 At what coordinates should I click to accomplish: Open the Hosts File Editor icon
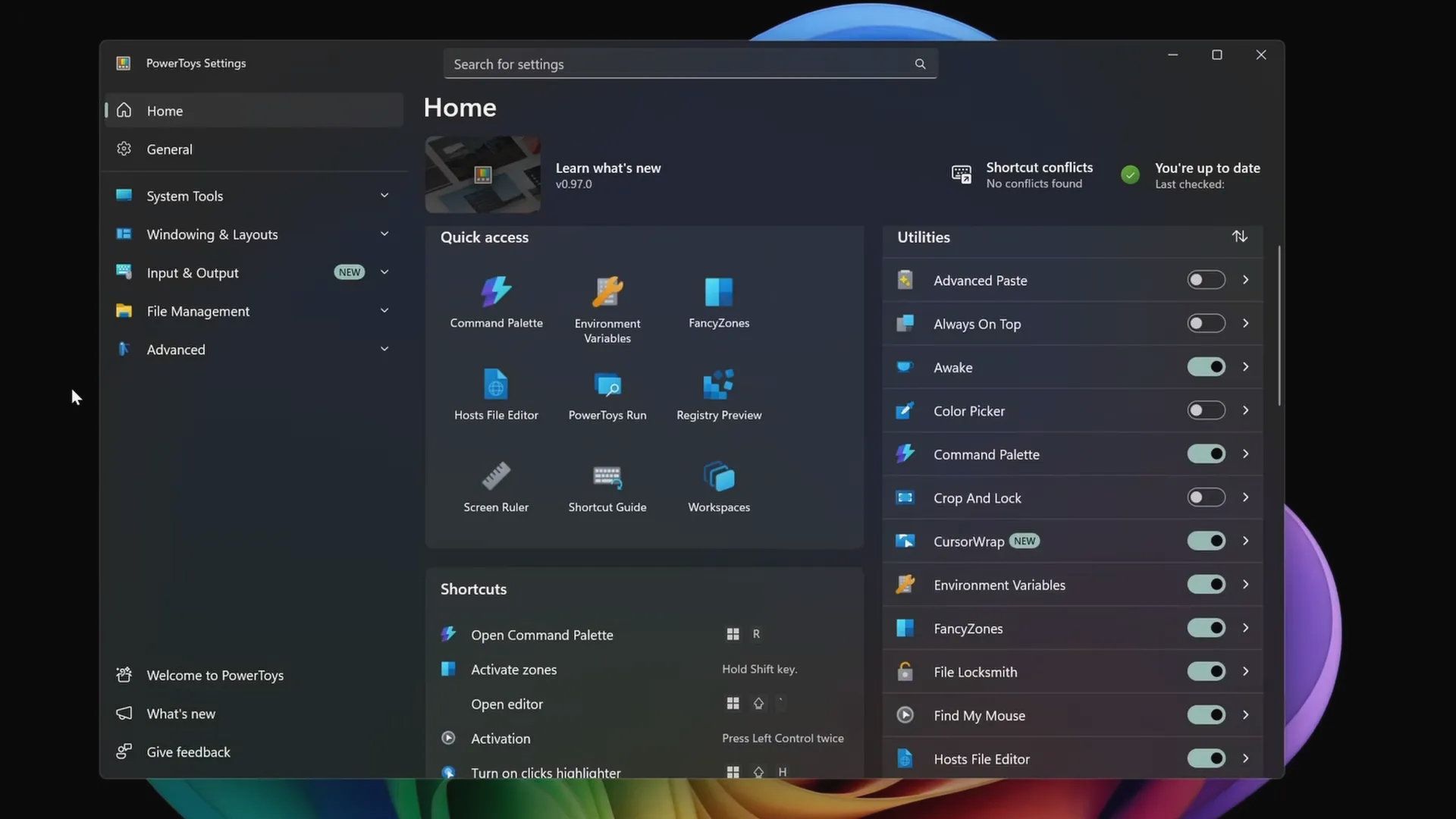(496, 394)
